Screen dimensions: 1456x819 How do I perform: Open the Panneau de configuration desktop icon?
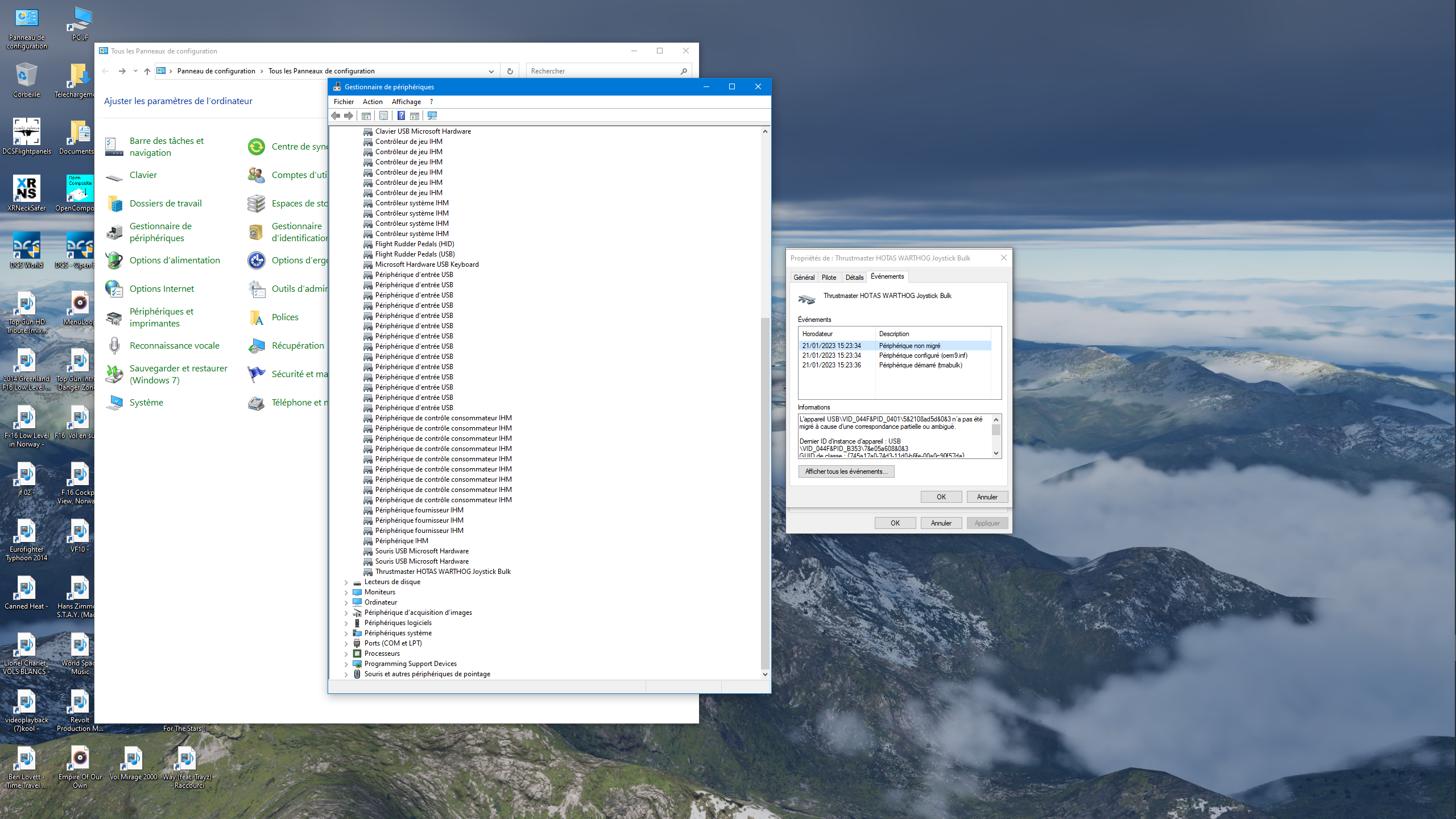pyautogui.click(x=27, y=28)
